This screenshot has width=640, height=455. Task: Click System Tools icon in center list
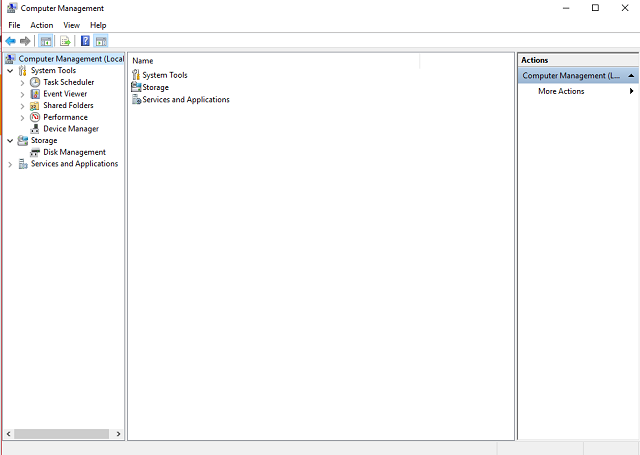(136, 75)
